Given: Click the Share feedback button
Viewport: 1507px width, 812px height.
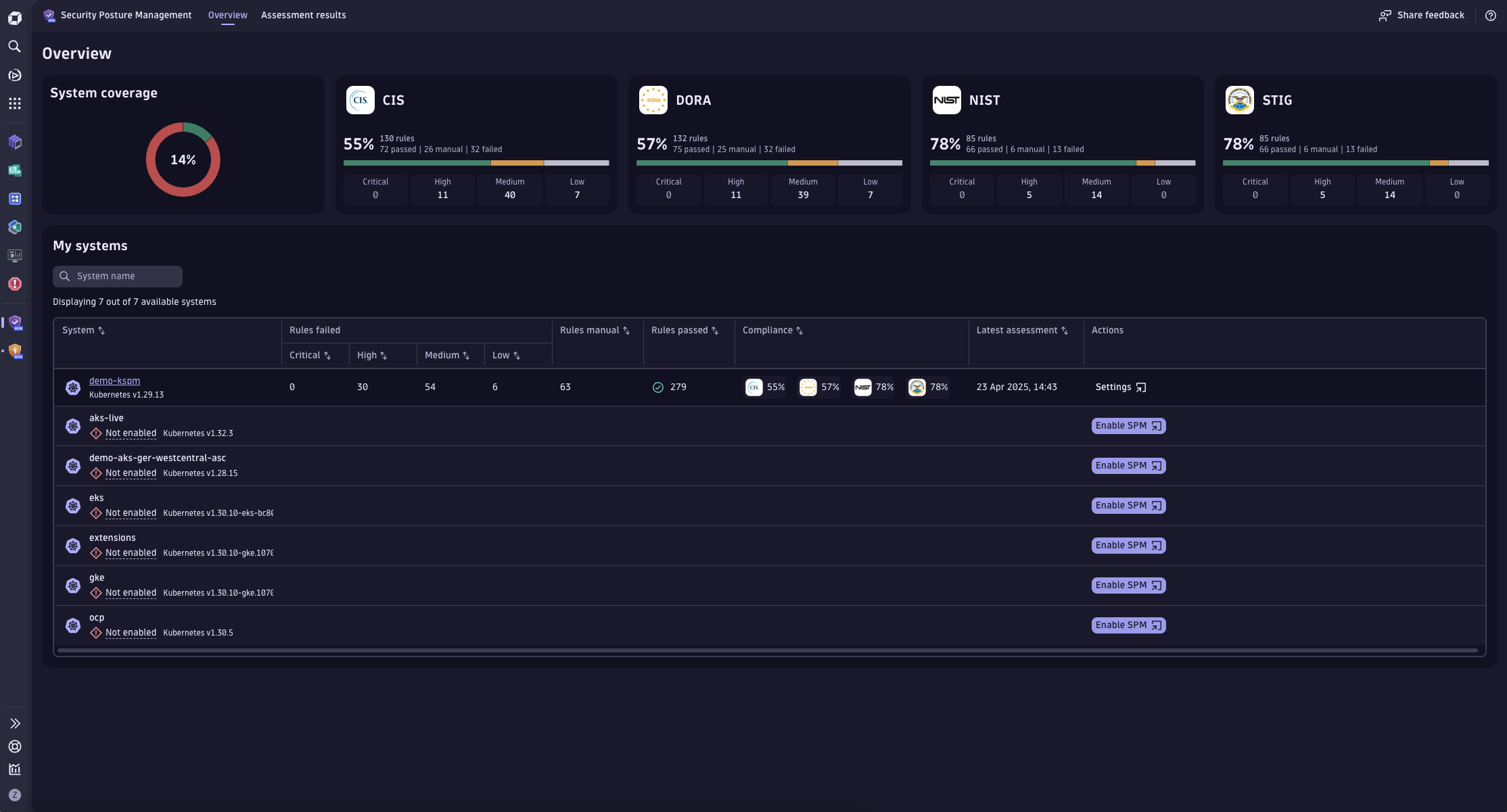Looking at the screenshot, I should click(1421, 16).
